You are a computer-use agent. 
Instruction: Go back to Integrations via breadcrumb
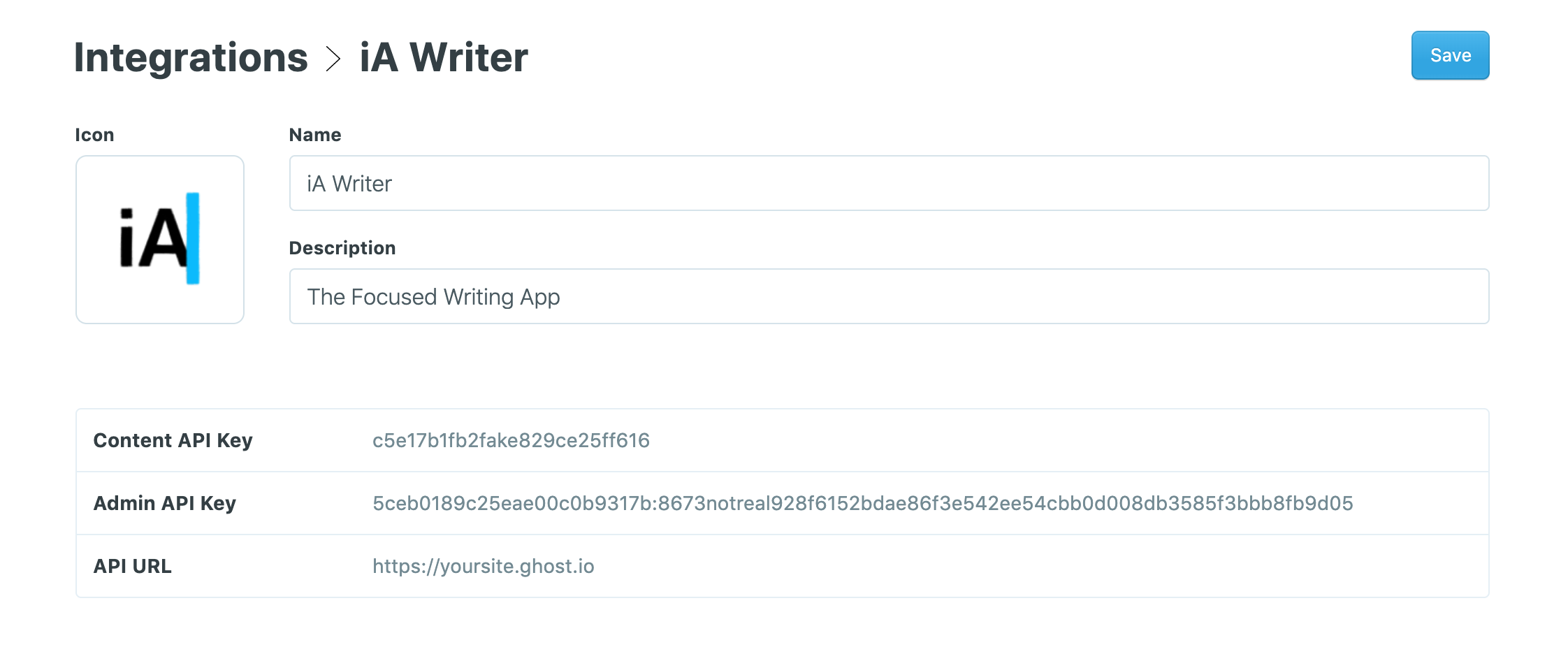click(190, 58)
